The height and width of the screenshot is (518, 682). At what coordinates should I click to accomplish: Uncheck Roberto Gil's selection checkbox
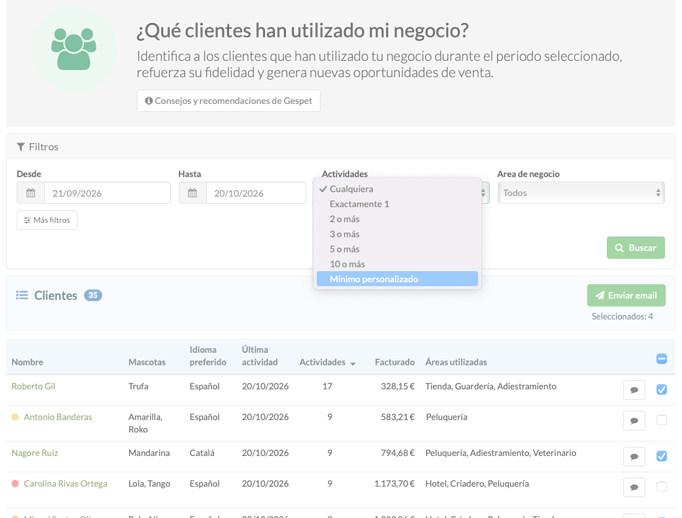(x=662, y=389)
